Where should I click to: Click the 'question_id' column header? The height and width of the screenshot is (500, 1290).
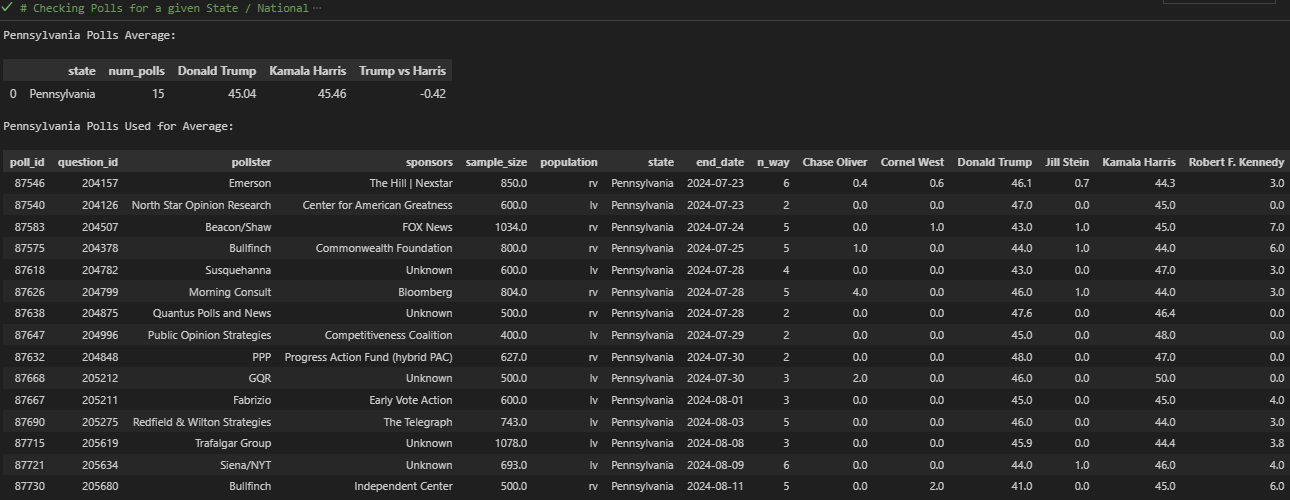(x=88, y=162)
